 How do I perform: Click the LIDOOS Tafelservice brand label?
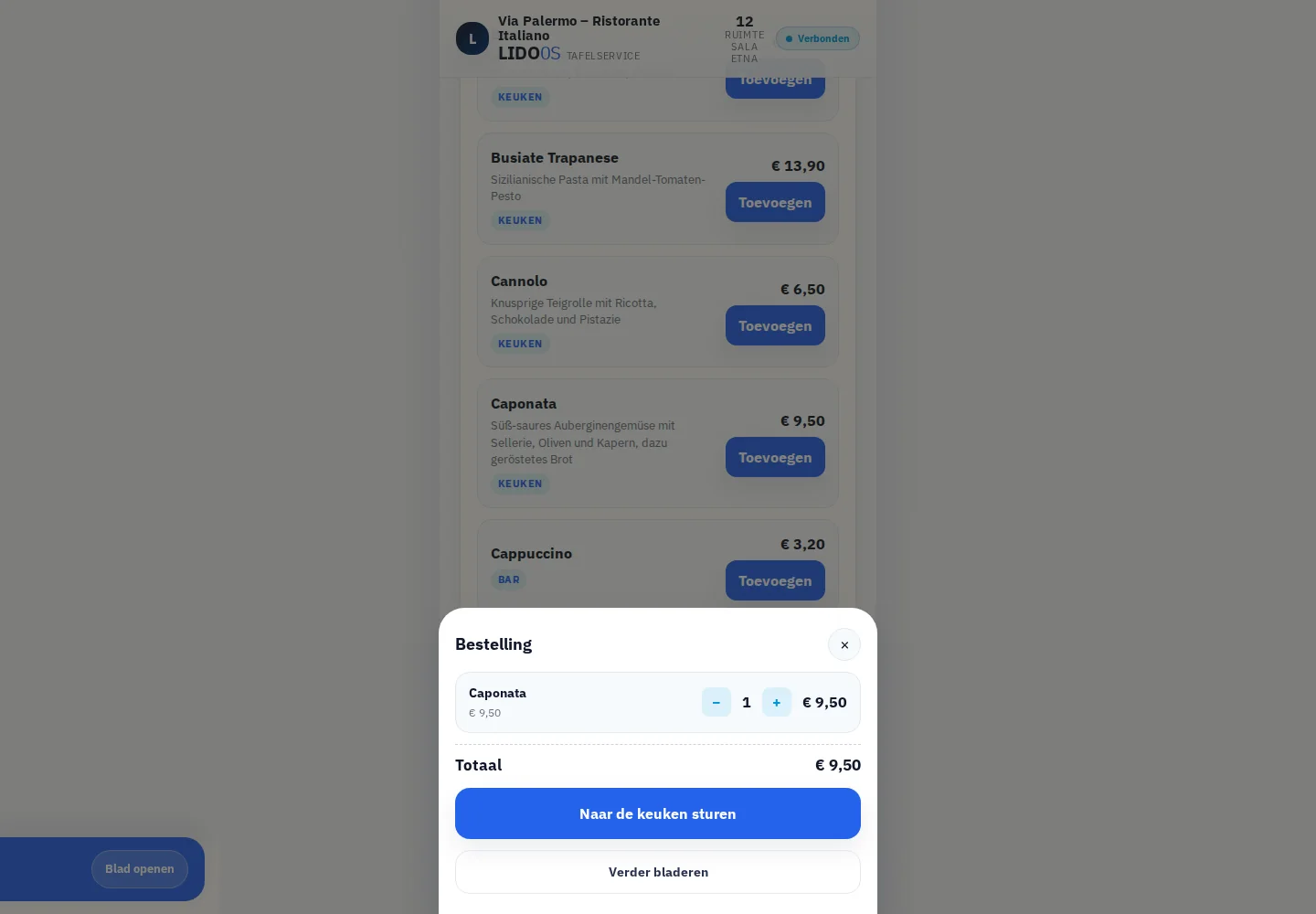[568, 53]
